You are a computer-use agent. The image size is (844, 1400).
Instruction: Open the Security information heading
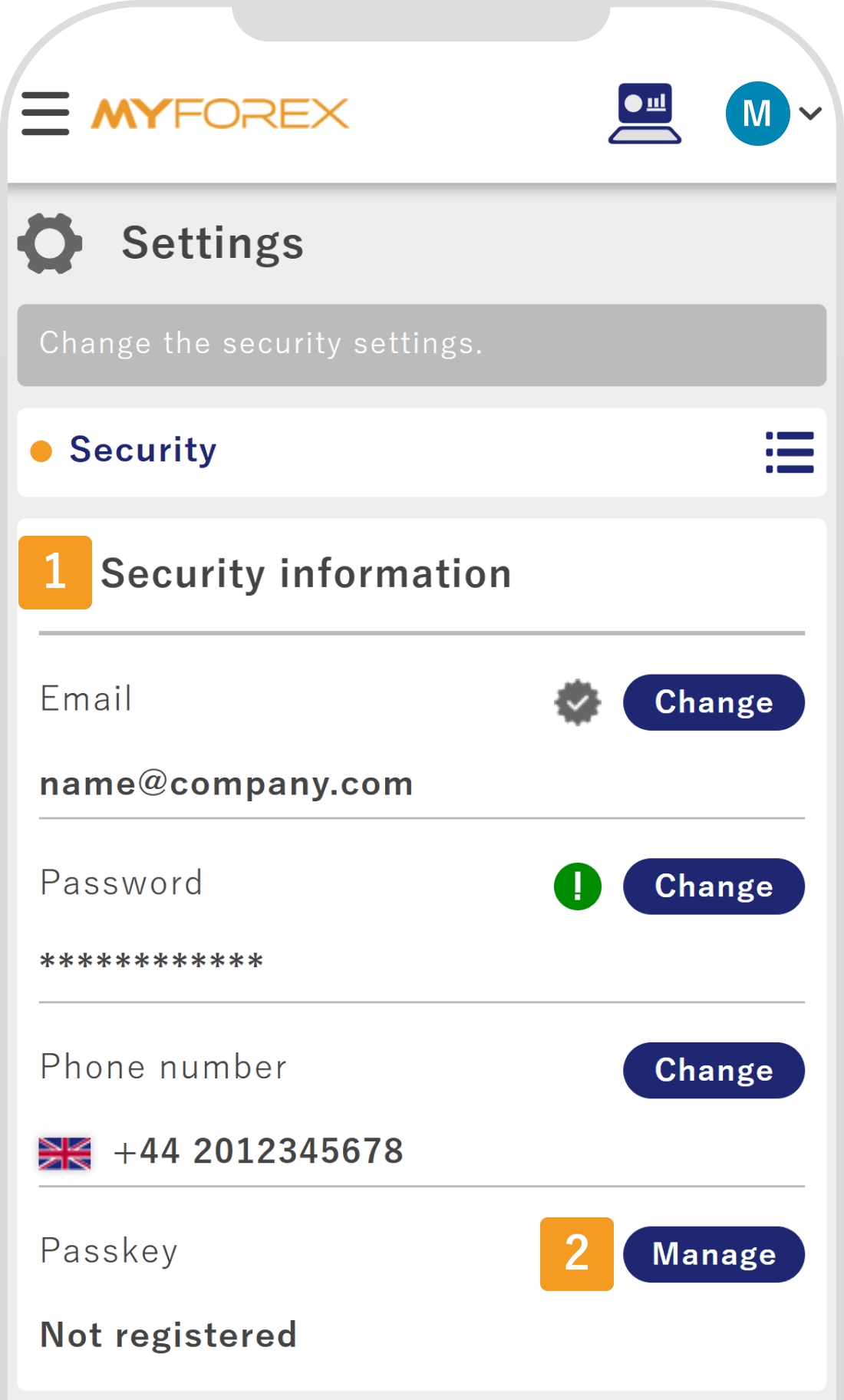[x=305, y=573]
